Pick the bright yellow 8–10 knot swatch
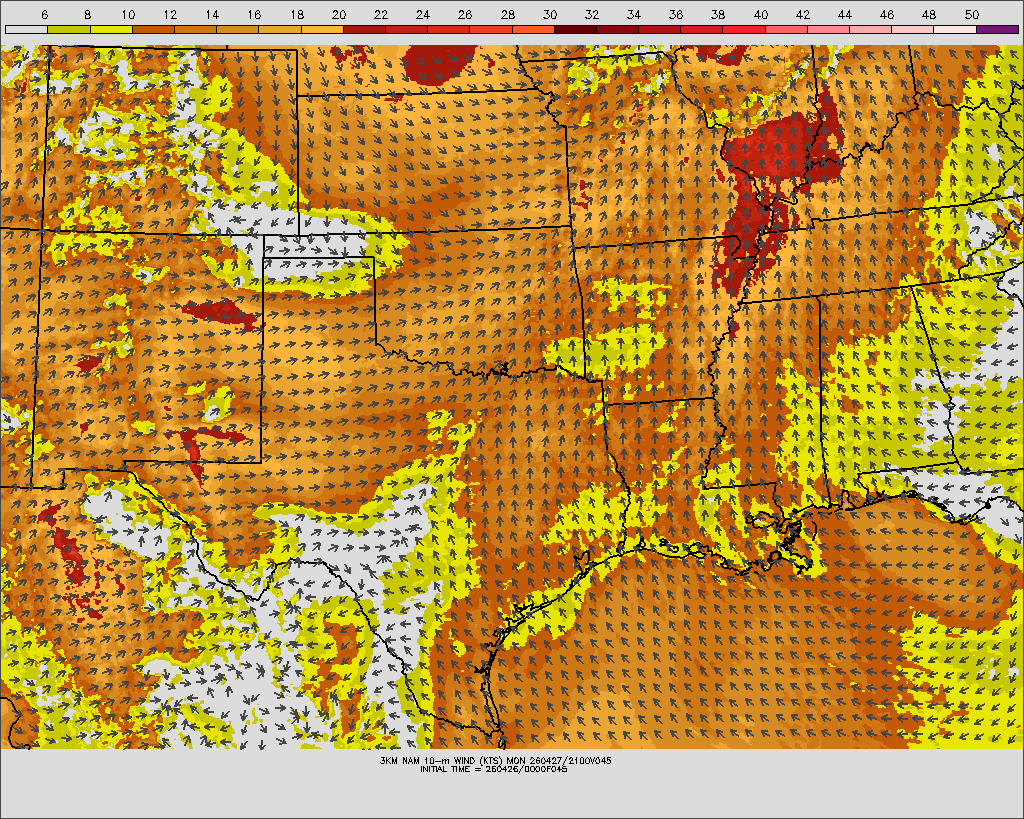The width and height of the screenshot is (1024, 819). tap(110, 30)
